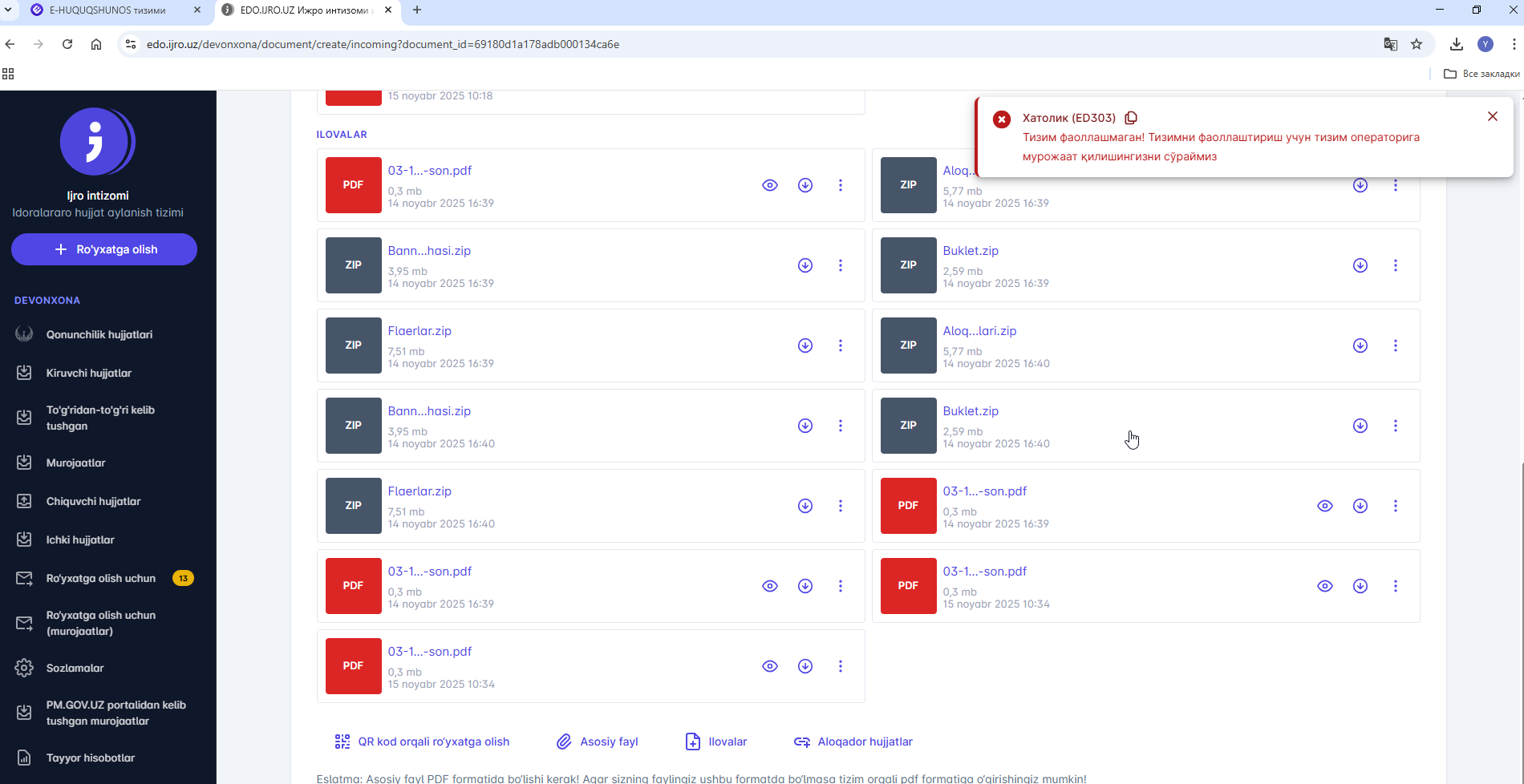Open options menu for Bann...hasi.zip 16:39
This screenshot has height=784, width=1524.
pos(841,265)
